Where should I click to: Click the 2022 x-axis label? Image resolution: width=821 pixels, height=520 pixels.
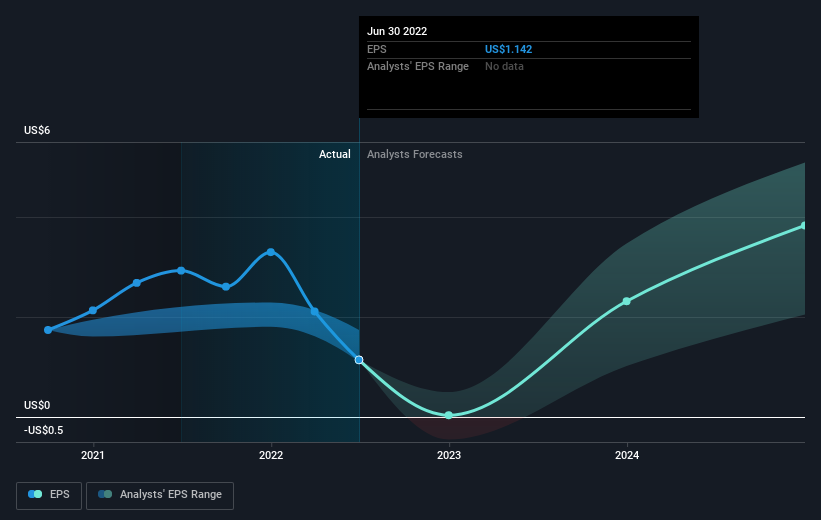click(271, 455)
